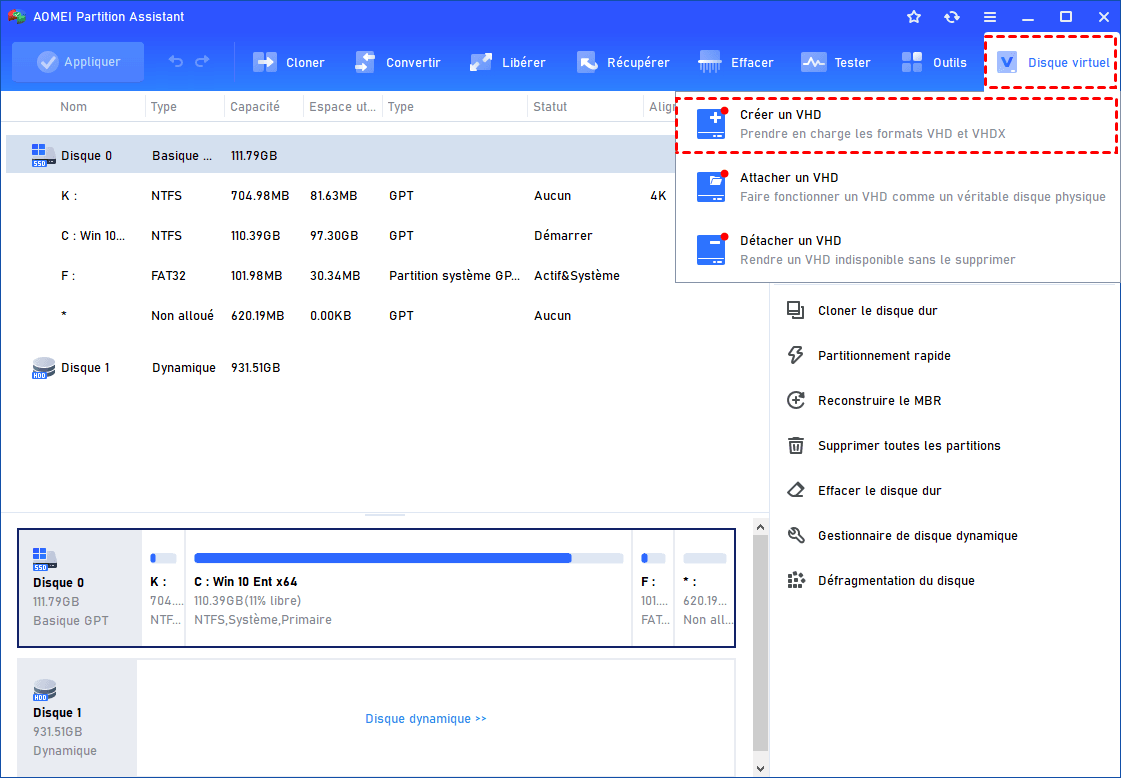Click the 97.30GB used space cell
The height and width of the screenshot is (778, 1121).
pyautogui.click(x=334, y=235)
